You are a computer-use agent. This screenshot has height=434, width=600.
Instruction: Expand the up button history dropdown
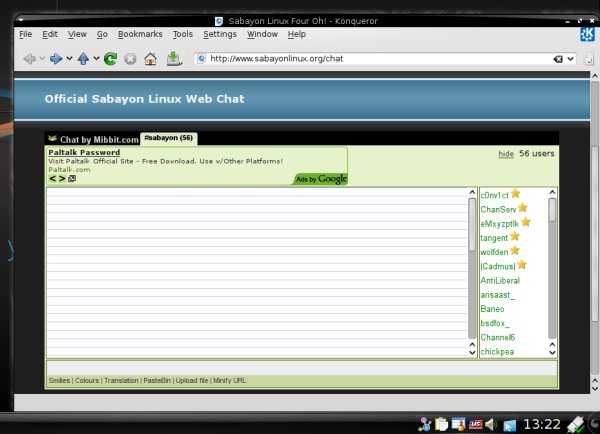click(x=96, y=59)
